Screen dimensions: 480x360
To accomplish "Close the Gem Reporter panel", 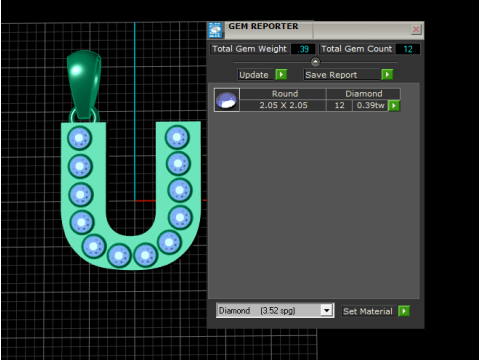I will click(x=416, y=30).
